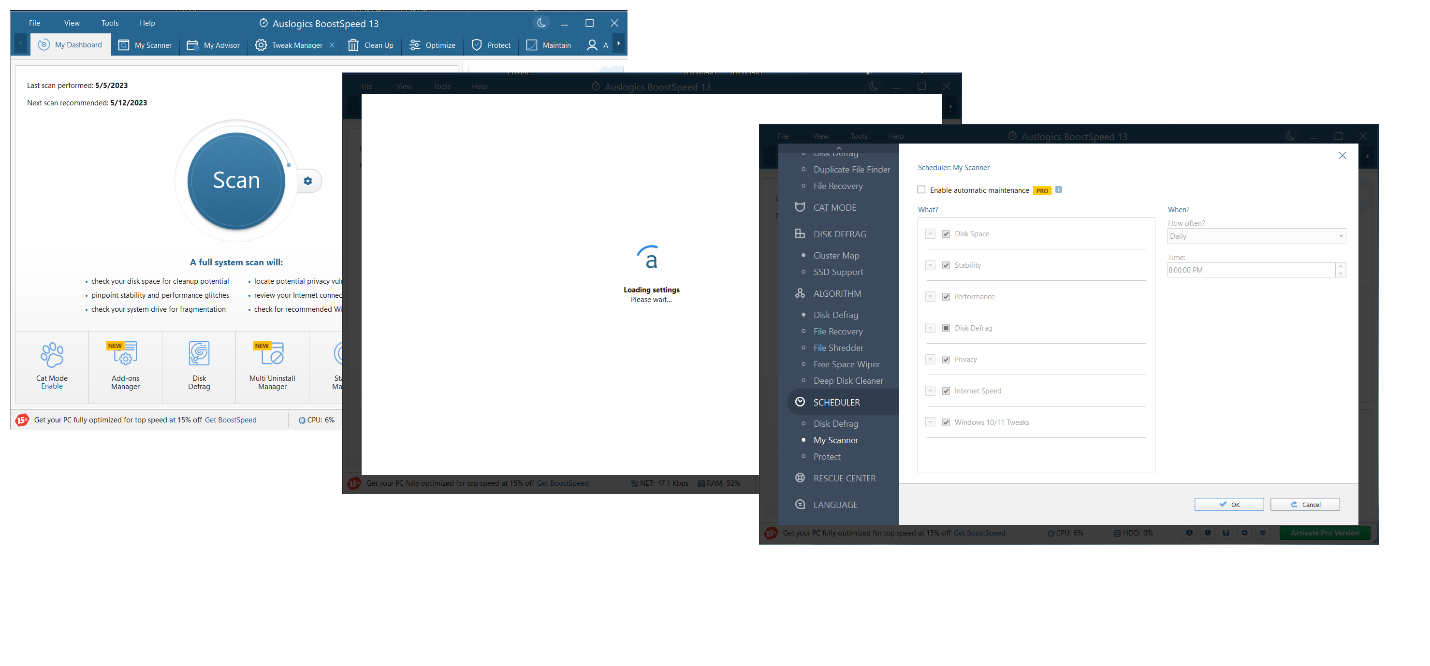Switch to the My Advisor tab
This screenshot has width=1430, height=666.
213,45
